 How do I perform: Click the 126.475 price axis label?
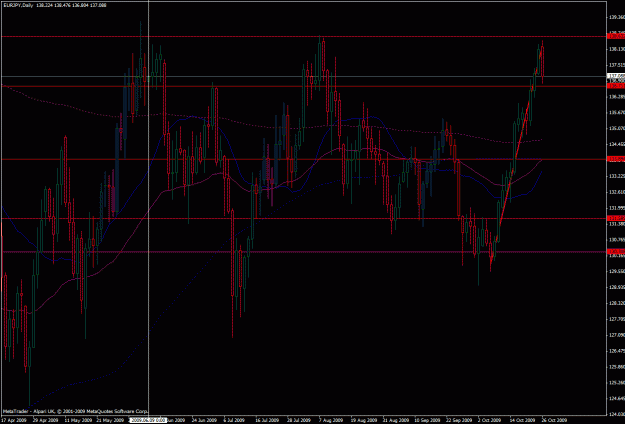(617, 351)
